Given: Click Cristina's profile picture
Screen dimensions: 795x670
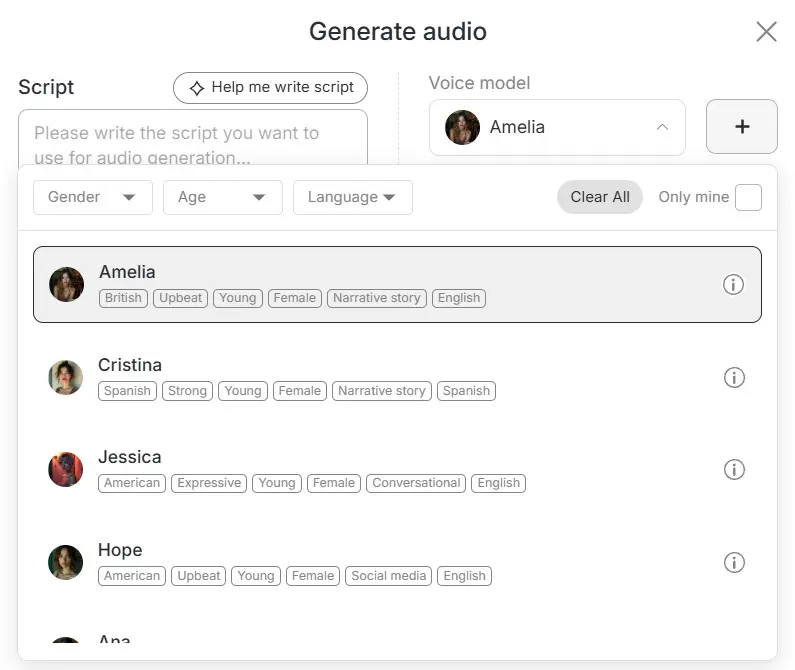Looking at the screenshot, I should coord(66,377).
